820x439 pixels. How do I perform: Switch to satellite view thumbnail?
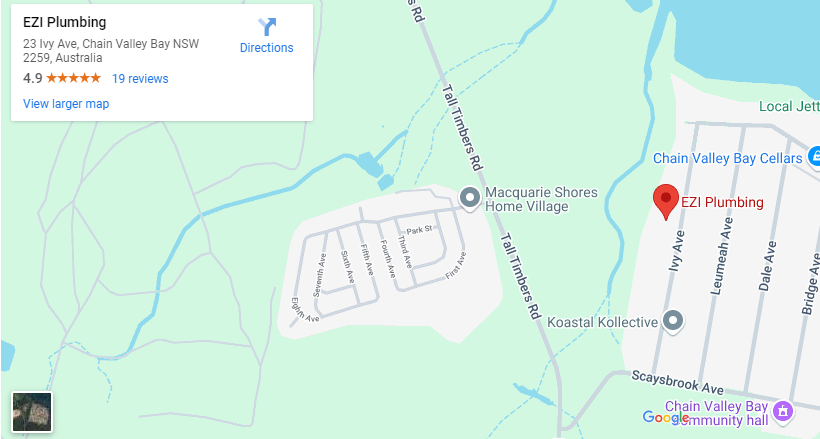(32, 412)
